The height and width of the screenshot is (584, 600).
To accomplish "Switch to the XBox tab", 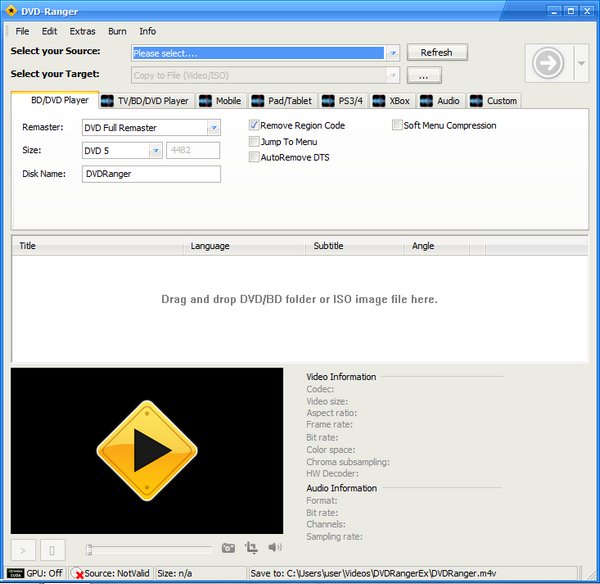I will click(391, 101).
